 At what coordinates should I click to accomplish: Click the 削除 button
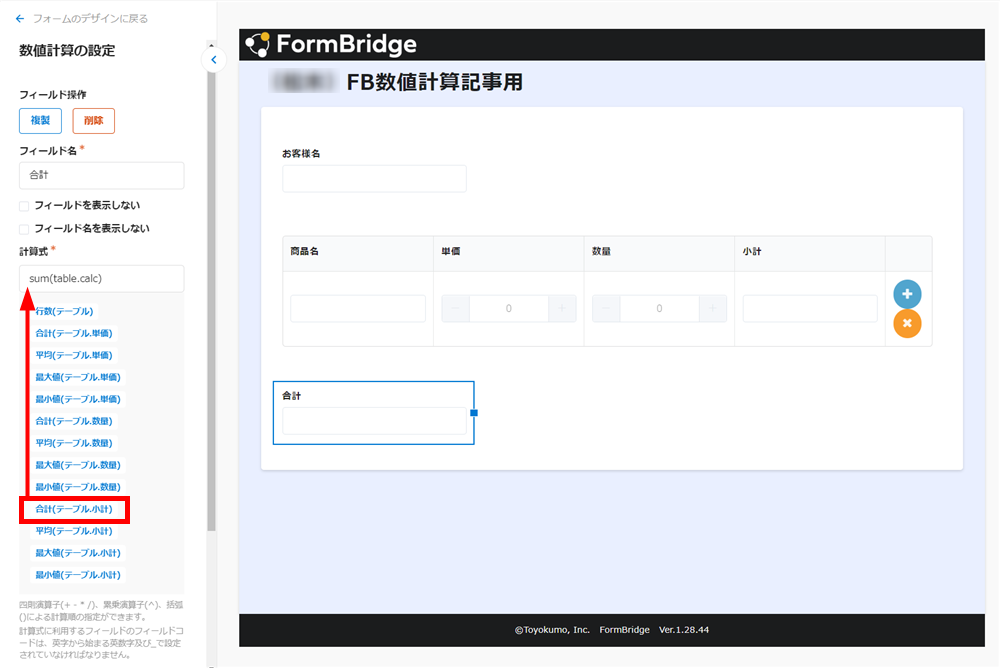click(x=94, y=121)
